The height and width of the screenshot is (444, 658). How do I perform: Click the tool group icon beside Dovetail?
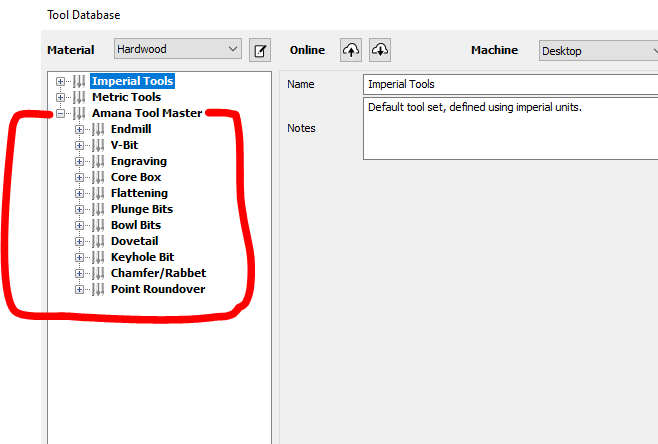[x=98, y=241]
